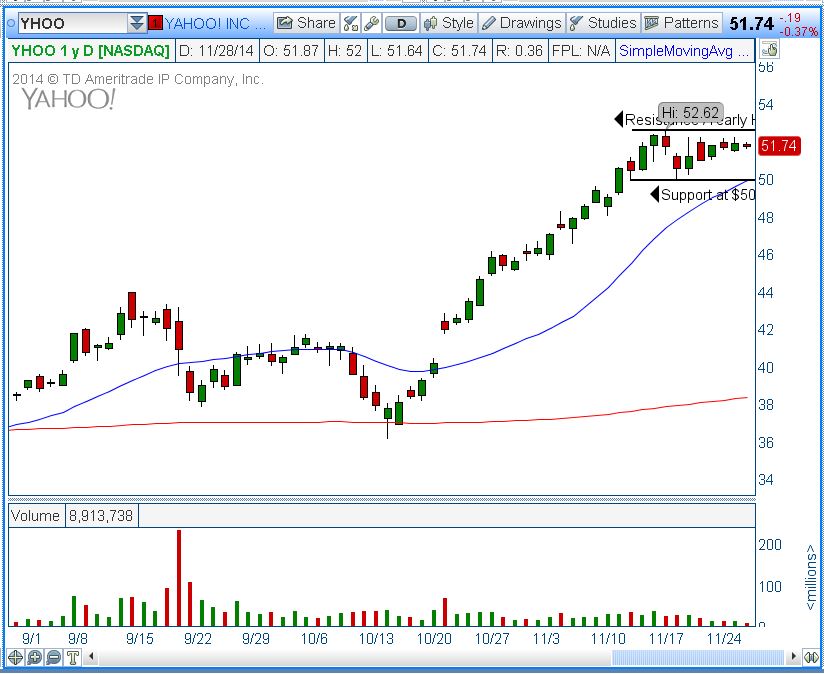Click the Hi: 52.62 price bubble

[690, 112]
